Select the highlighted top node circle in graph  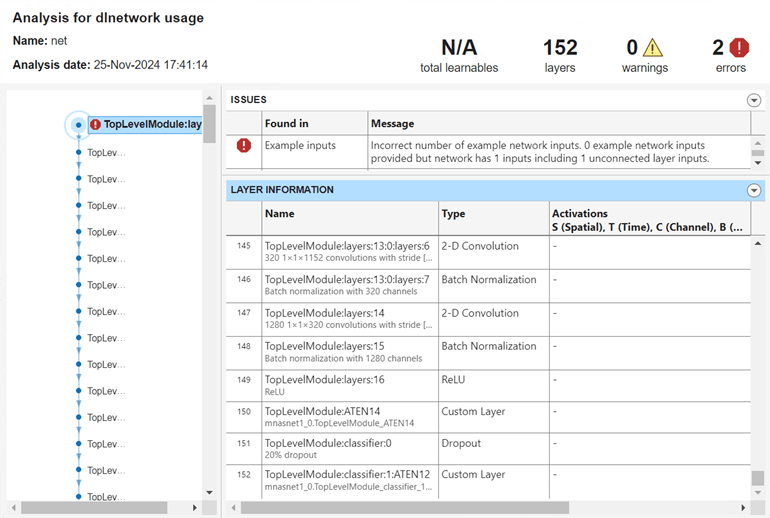78,125
